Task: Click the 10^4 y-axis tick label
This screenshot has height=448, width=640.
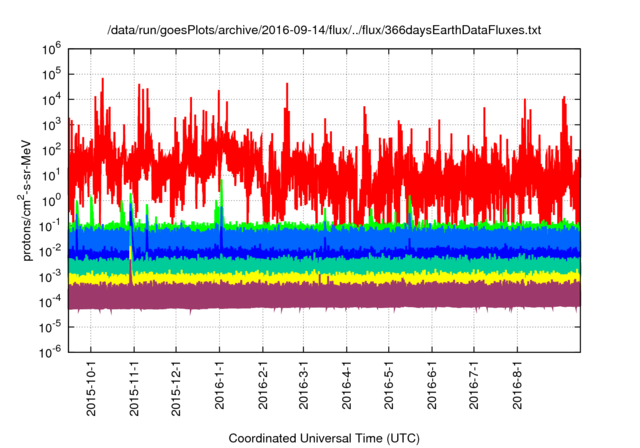Action: click(x=51, y=100)
